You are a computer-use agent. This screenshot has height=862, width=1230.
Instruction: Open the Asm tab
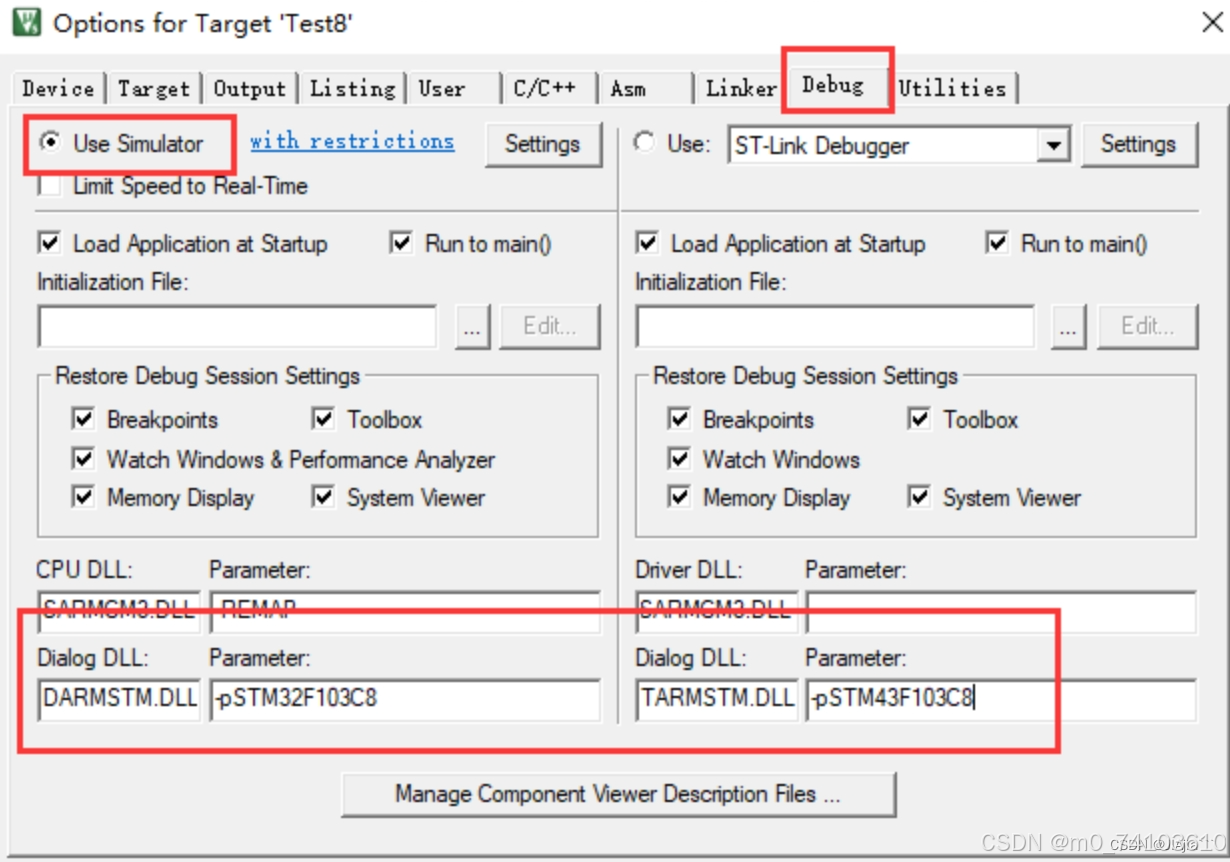point(628,88)
